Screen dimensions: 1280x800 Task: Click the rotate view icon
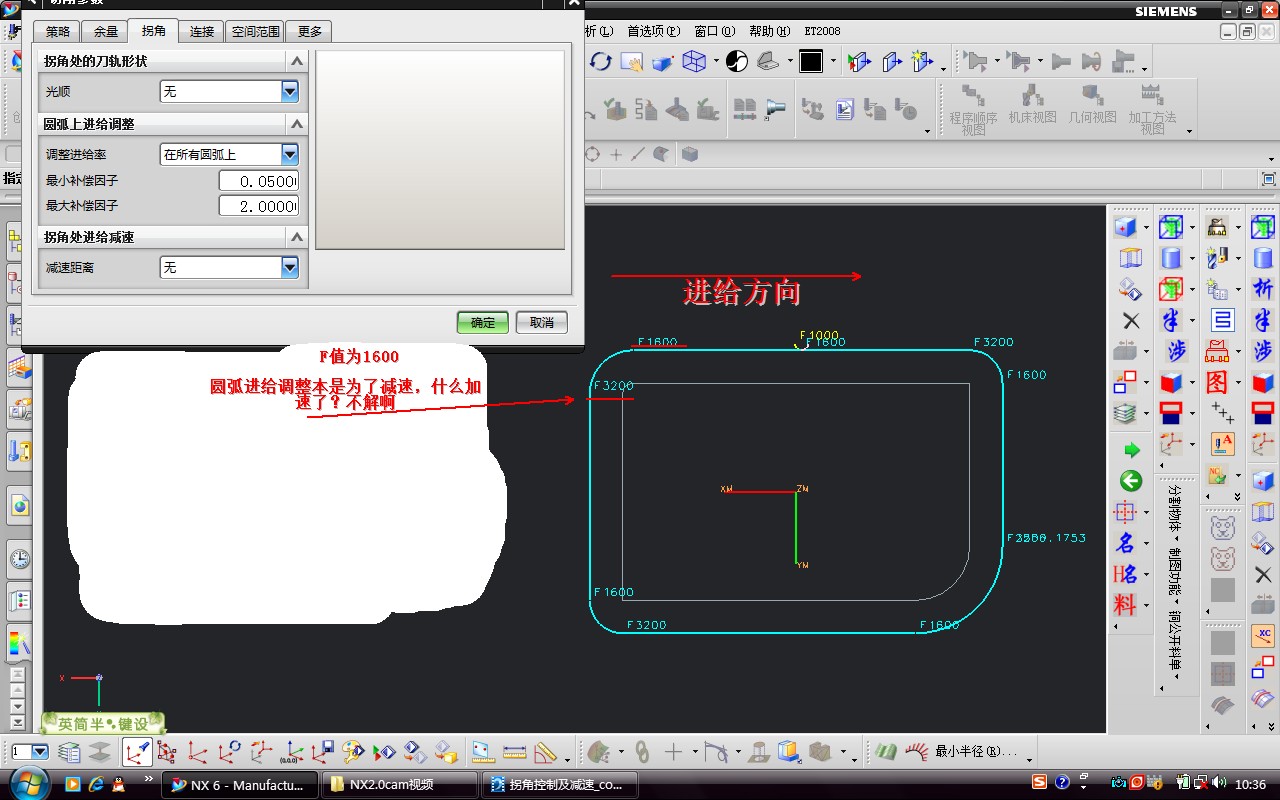pyautogui.click(x=600, y=62)
